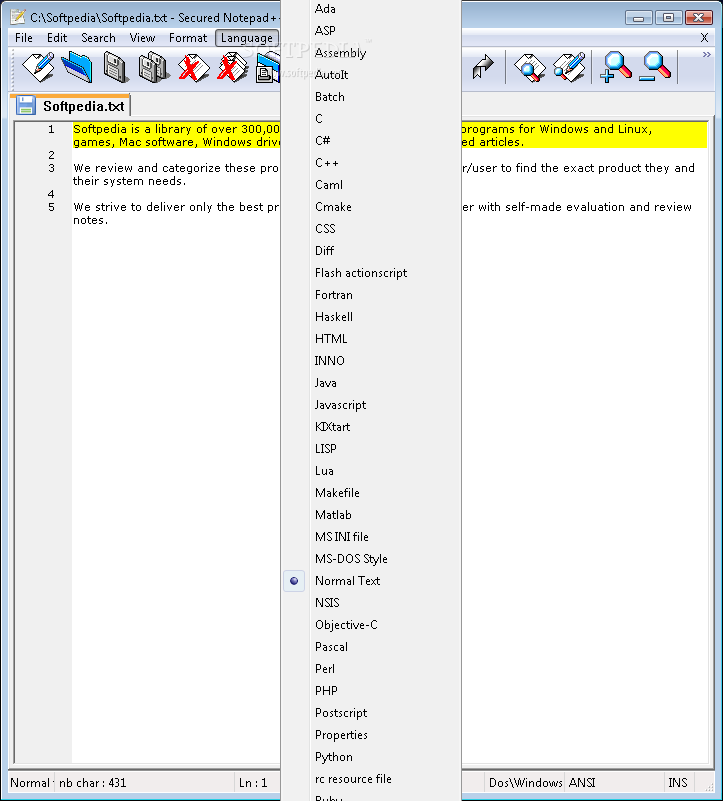
Task: Close the current document (single red X page icon)
Action: pyautogui.click(x=193, y=67)
